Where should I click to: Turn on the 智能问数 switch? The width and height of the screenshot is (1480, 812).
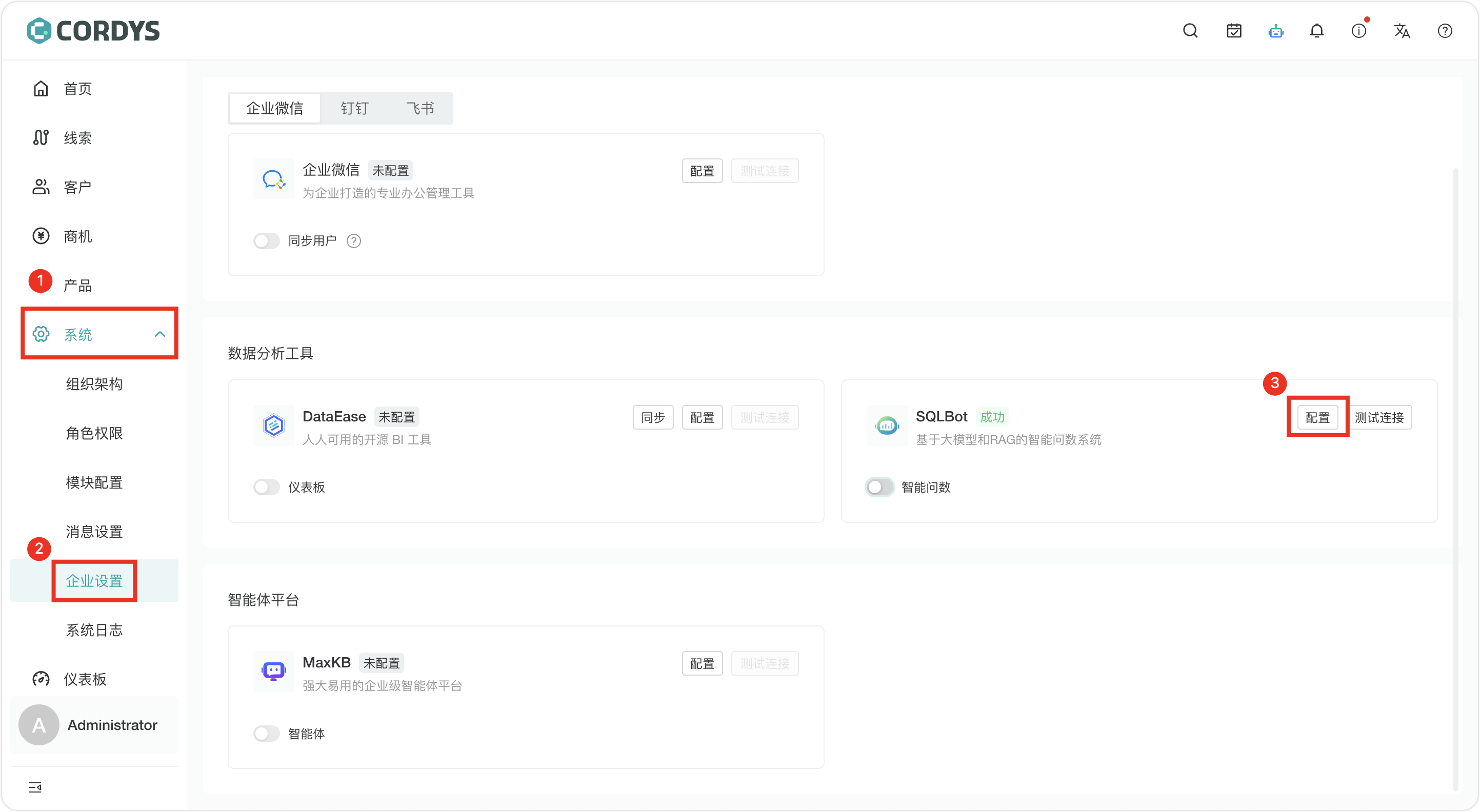[x=879, y=487]
